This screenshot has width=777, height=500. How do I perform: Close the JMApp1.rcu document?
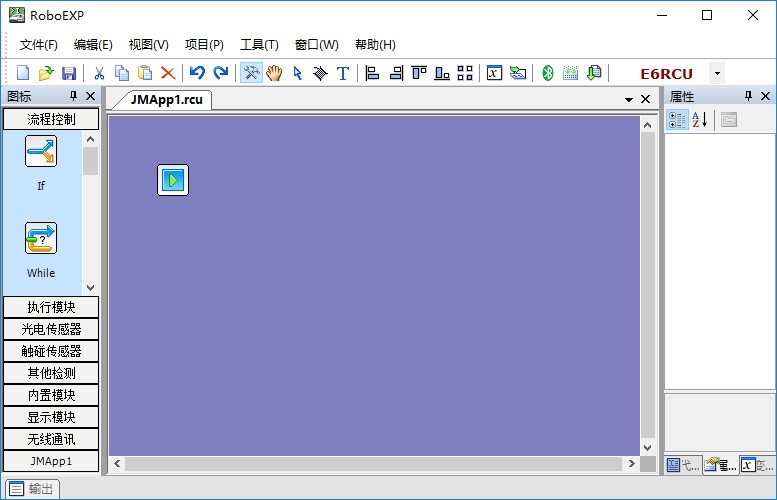[x=645, y=99]
